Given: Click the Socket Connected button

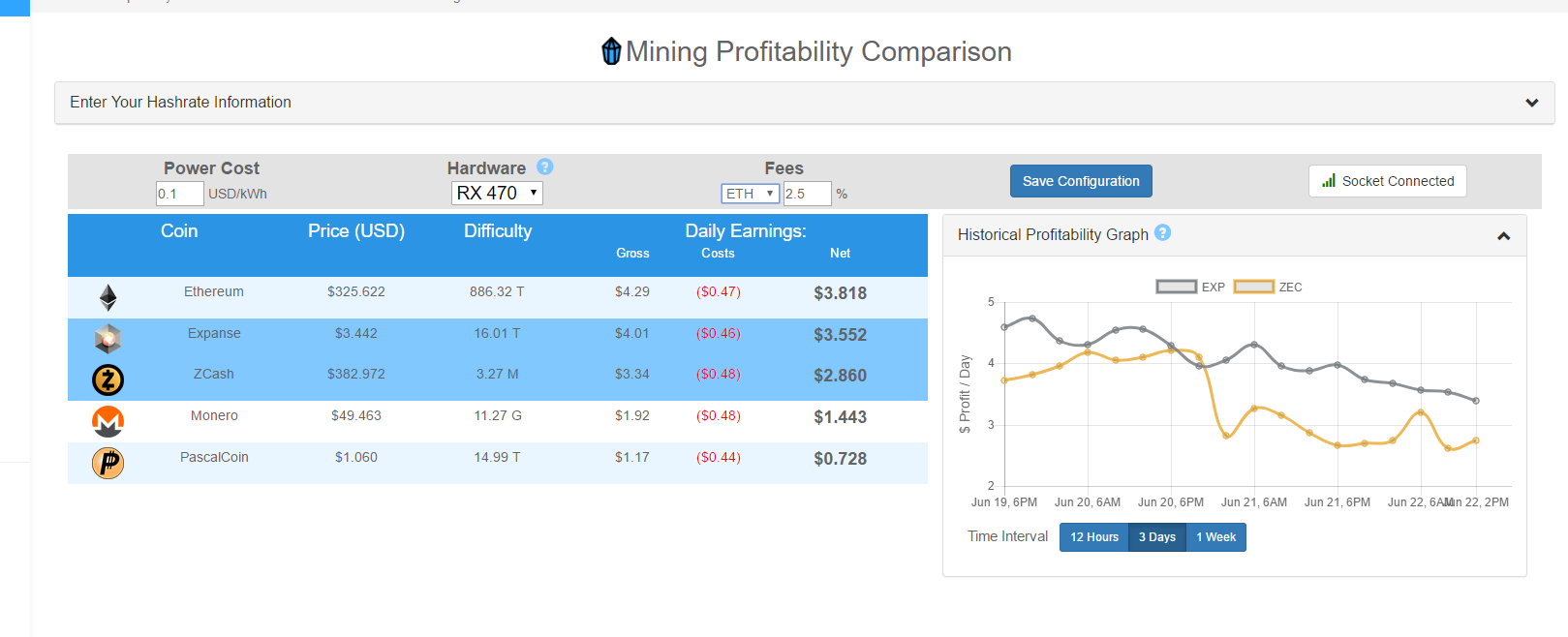Looking at the screenshot, I should (1387, 181).
